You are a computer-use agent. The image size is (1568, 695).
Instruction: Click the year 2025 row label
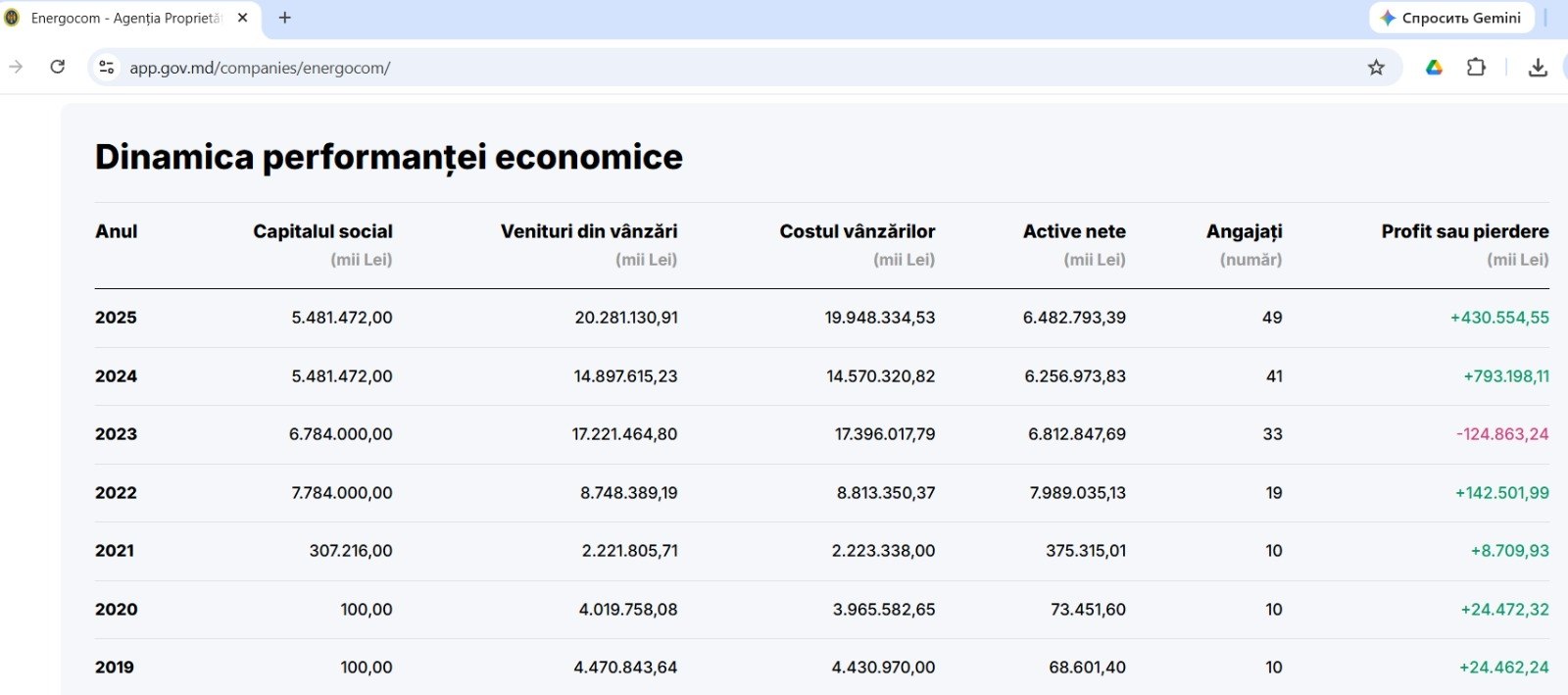pyautogui.click(x=116, y=318)
